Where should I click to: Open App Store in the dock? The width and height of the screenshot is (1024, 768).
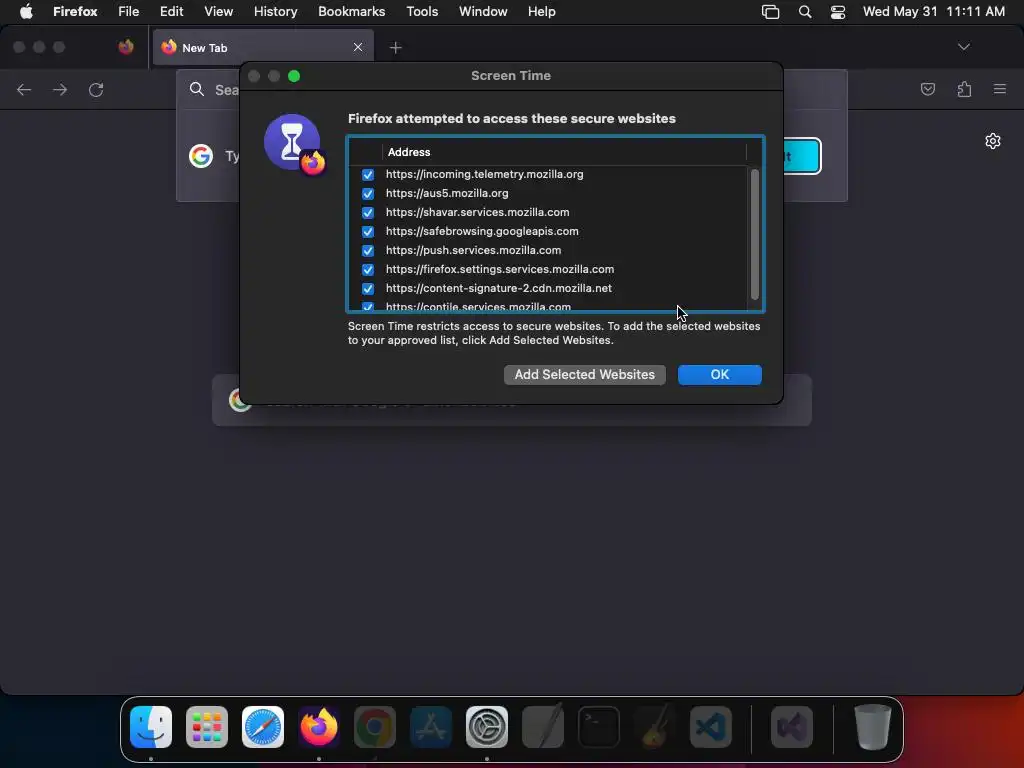[431, 727]
